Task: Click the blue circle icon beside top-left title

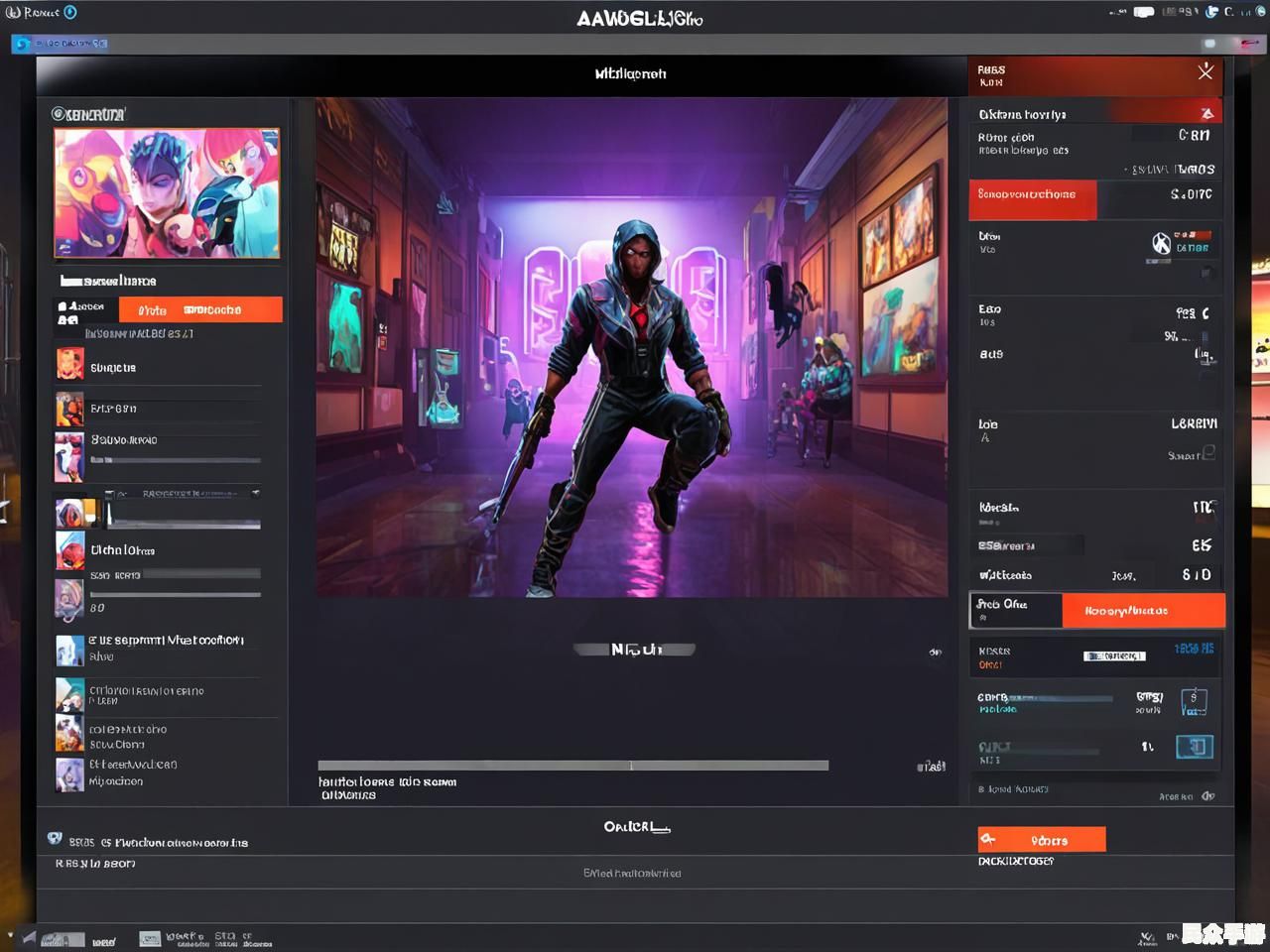Action: click(x=70, y=12)
